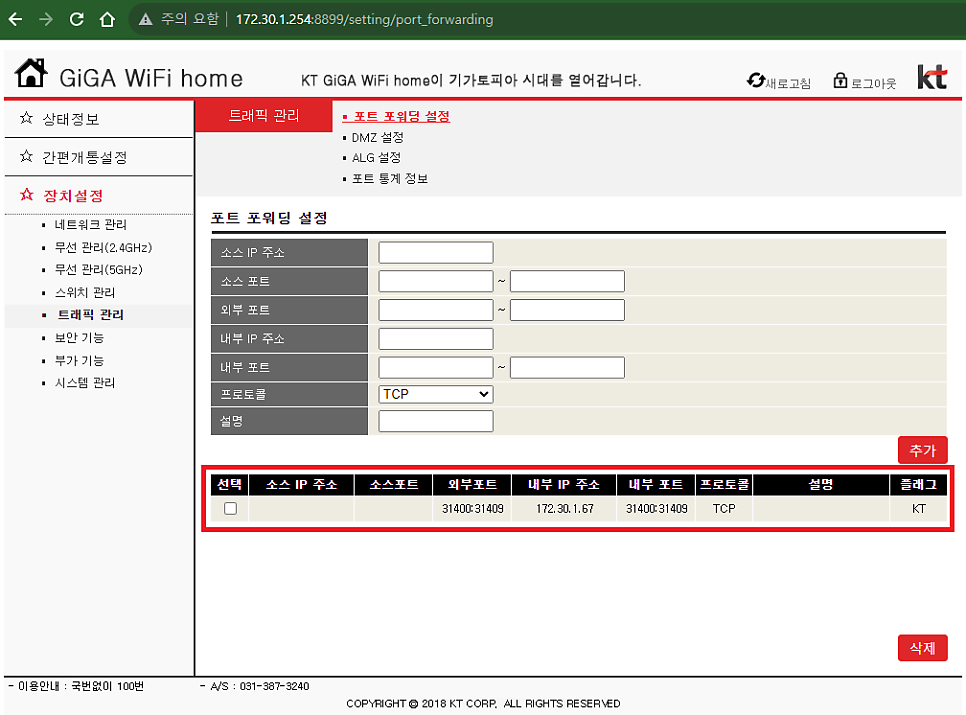Screen dimensions: 966x715
Task: Focus the 소스 IP 주소 input field
Action: click(x=436, y=252)
